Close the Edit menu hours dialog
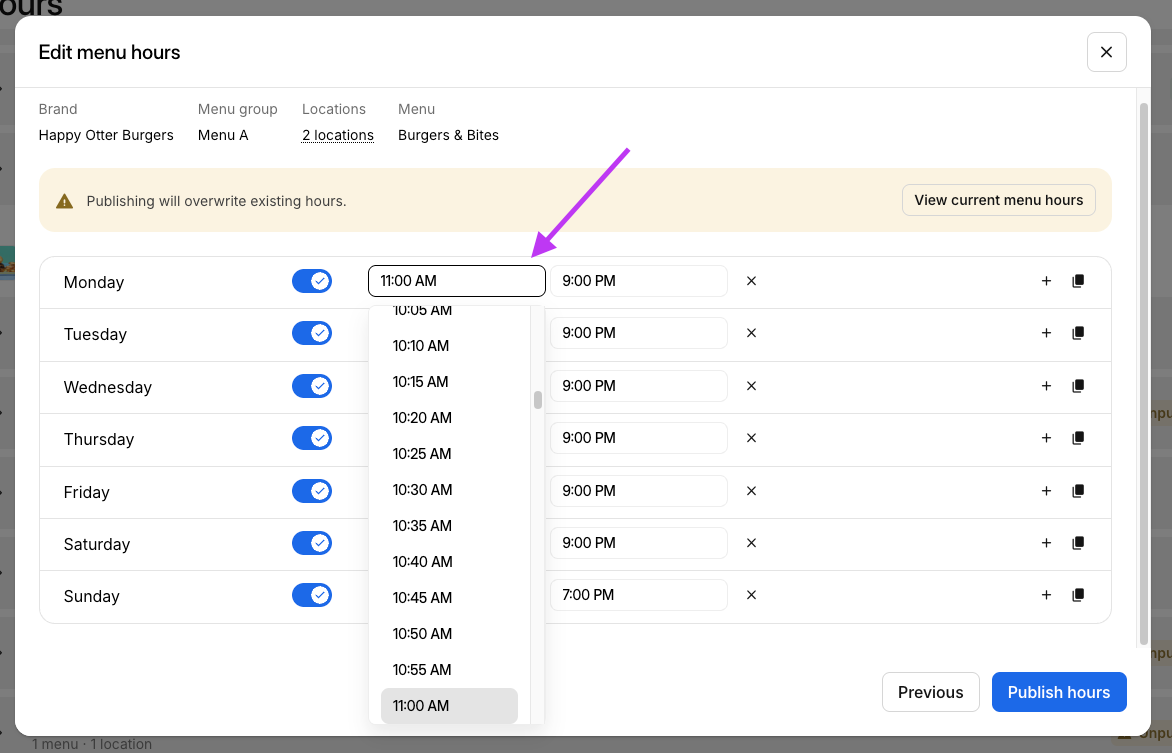This screenshot has height=753, width=1172. point(1106,52)
